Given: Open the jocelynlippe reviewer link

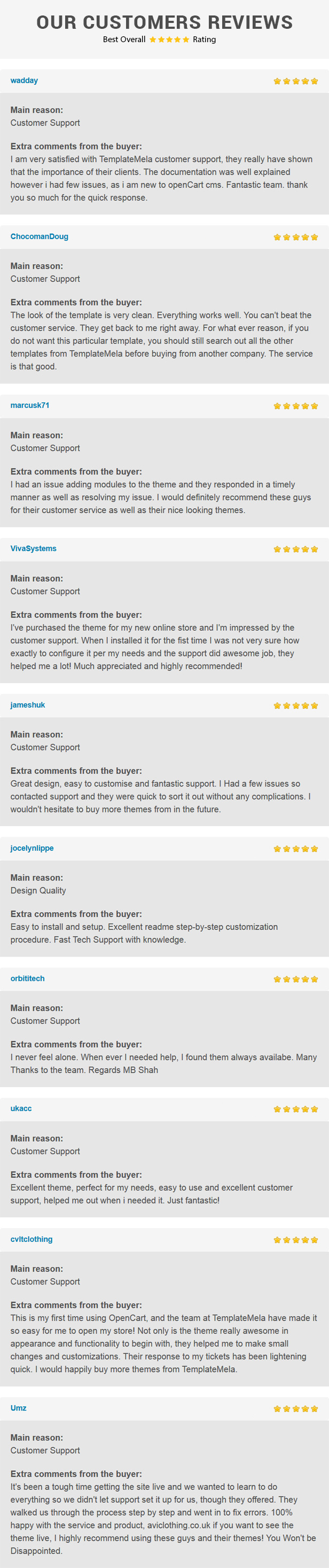Looking at the screenshot, I should point(32,848).
